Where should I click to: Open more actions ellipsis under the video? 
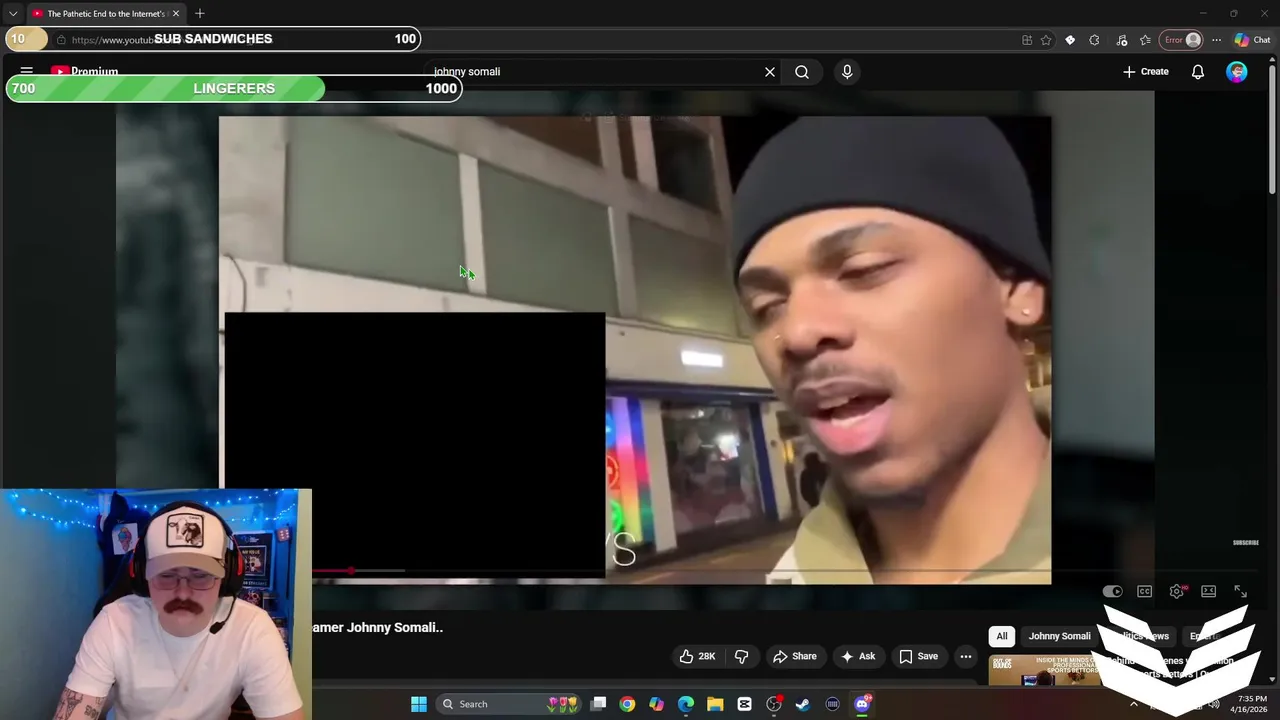point(966,656)
